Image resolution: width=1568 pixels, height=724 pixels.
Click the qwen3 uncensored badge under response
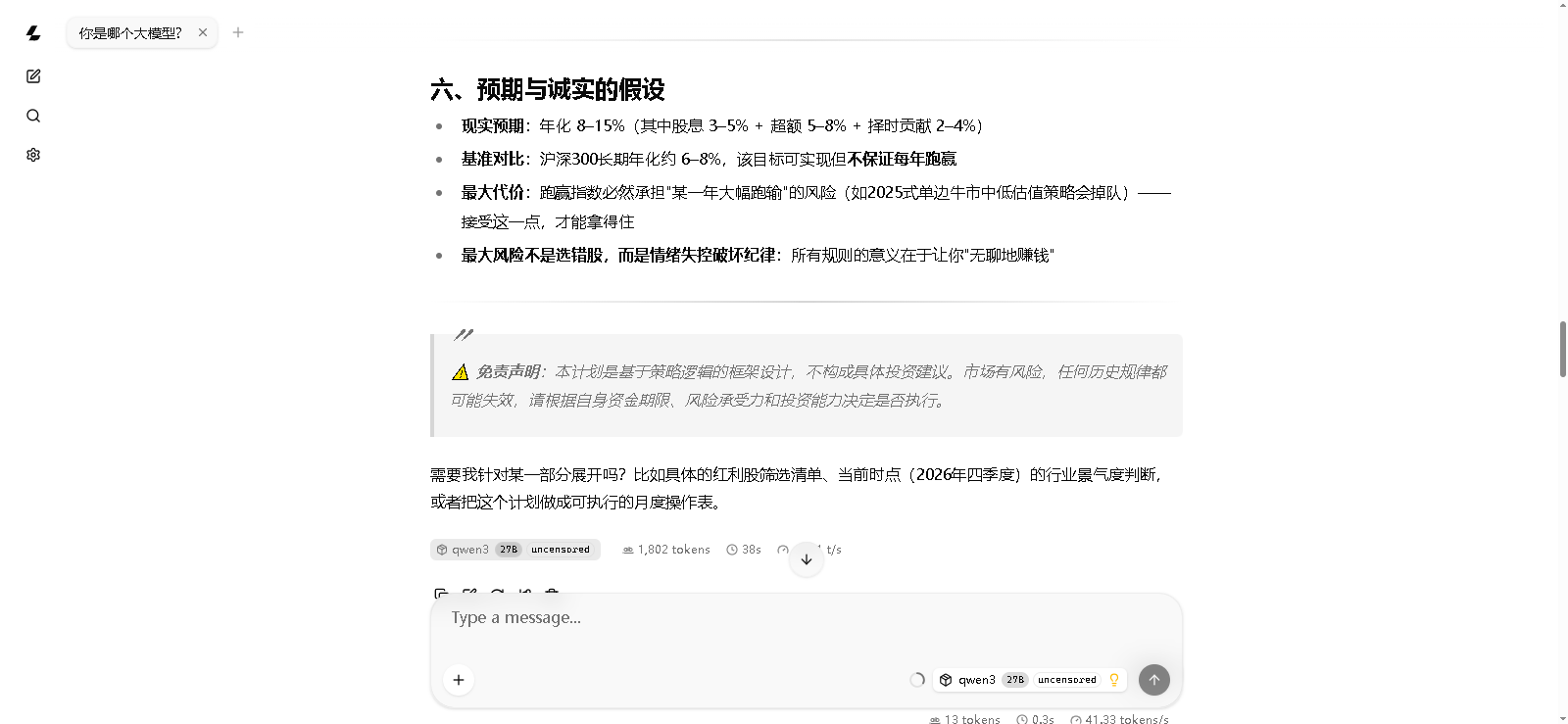pyautogui.click(x=515, y=550)
